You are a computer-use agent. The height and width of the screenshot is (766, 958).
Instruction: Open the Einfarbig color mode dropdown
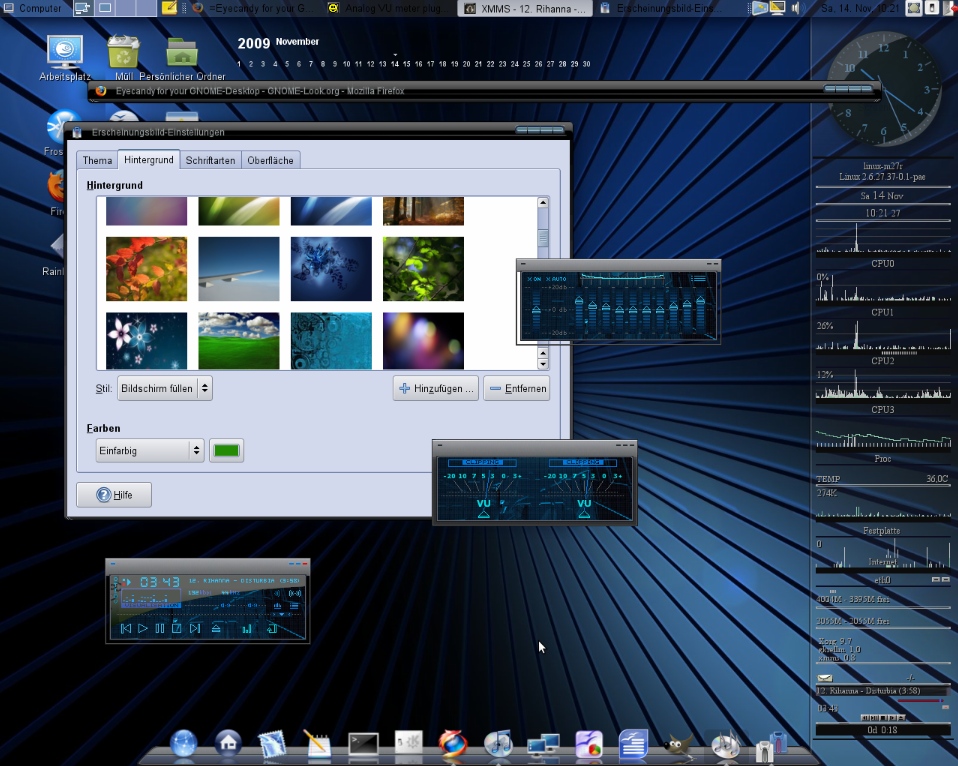(x=150, y=451)
